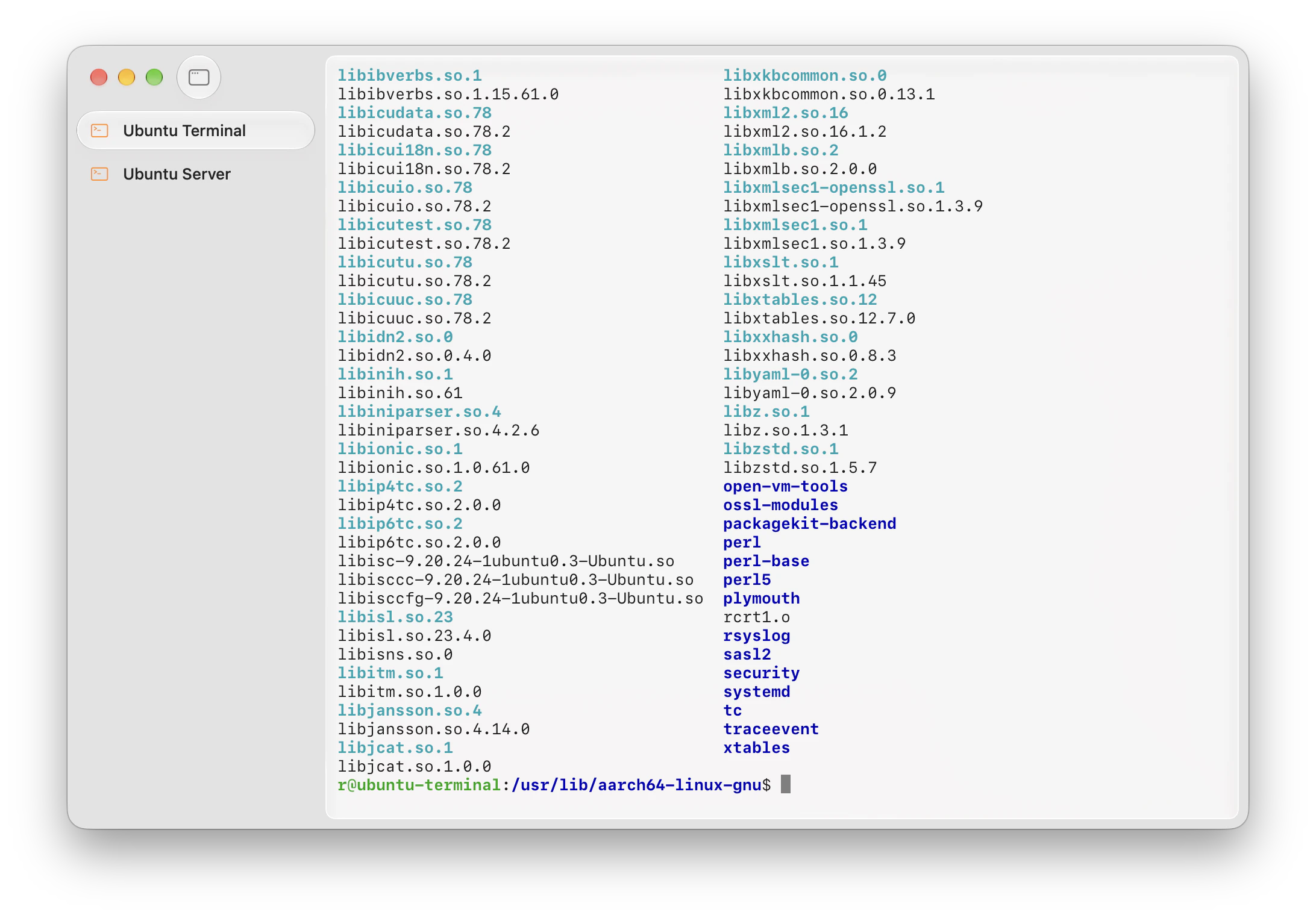This screenshot has width=1316, height=918.
Task: Click libxml2.so.16.1.2 file name
Action: click(x=805, y=131)
